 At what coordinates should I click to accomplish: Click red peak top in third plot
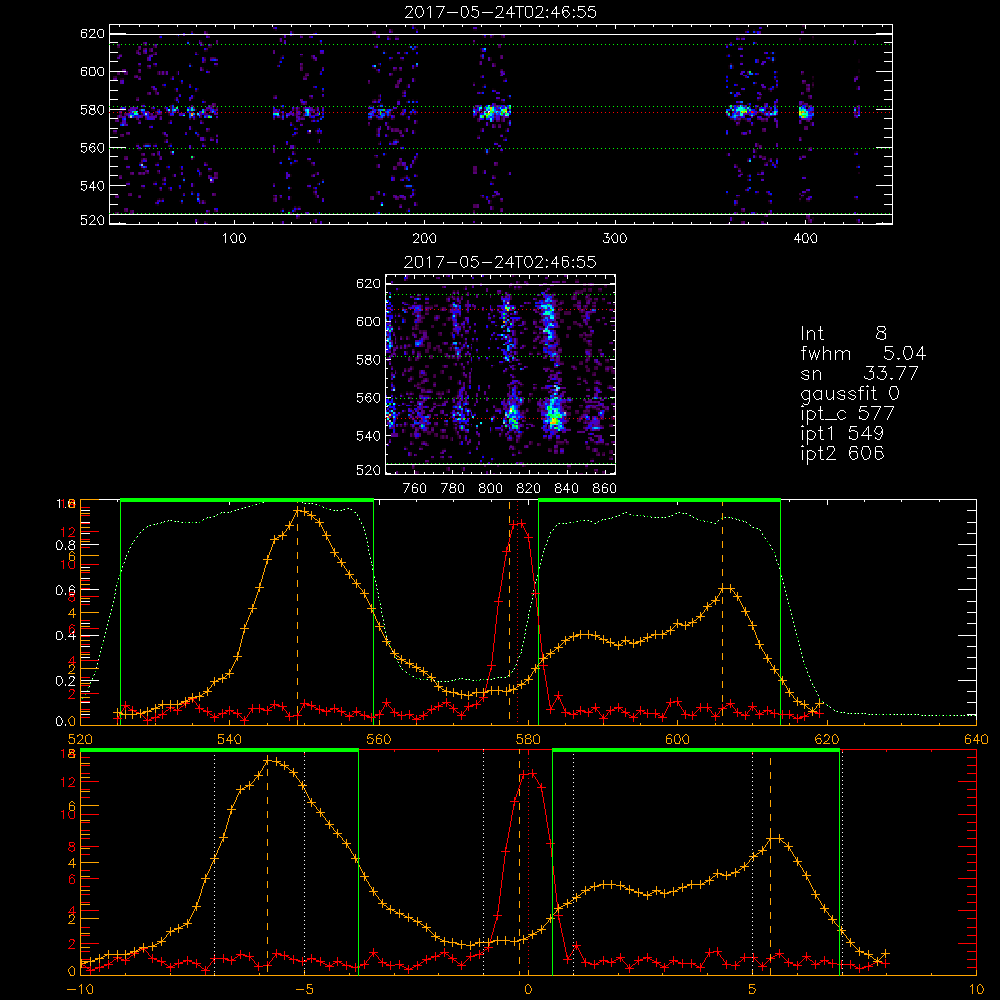518,523
